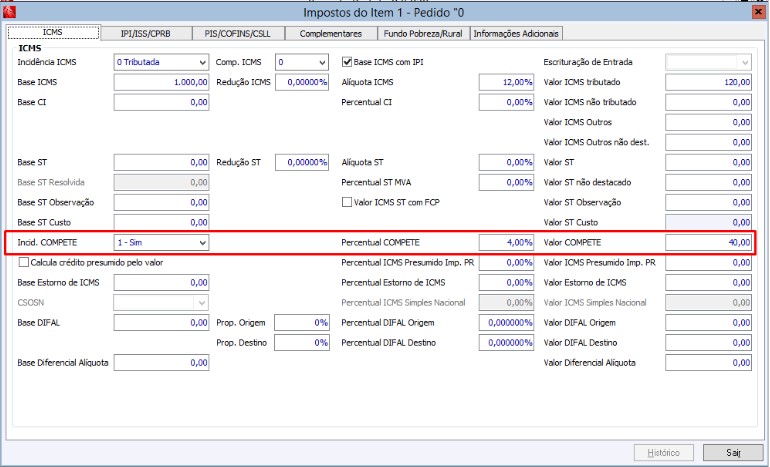Open the Incid. COMPETE dropdown

[x=161, y=243]
